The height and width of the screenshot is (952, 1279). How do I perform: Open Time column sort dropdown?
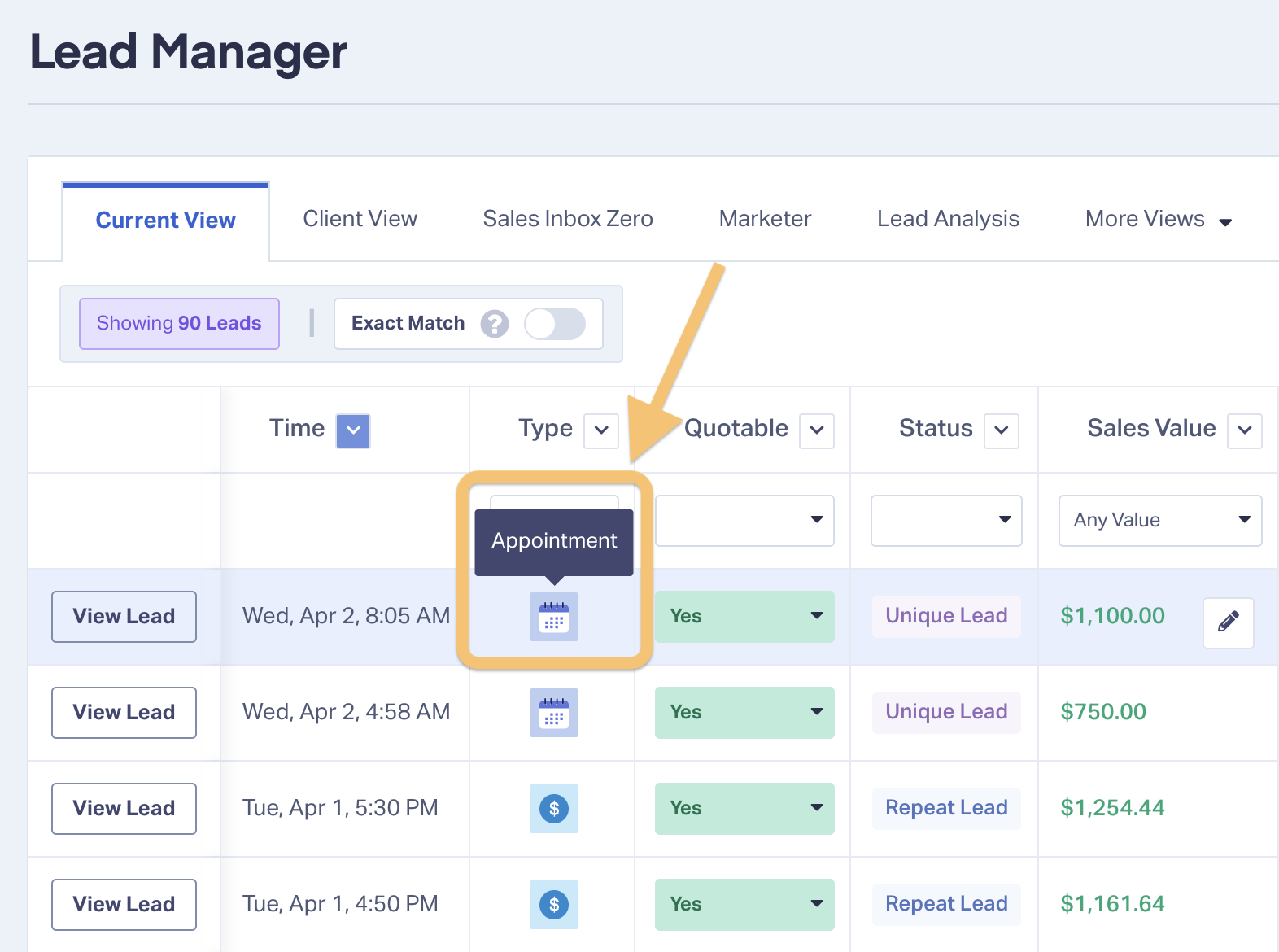point(353,430)
